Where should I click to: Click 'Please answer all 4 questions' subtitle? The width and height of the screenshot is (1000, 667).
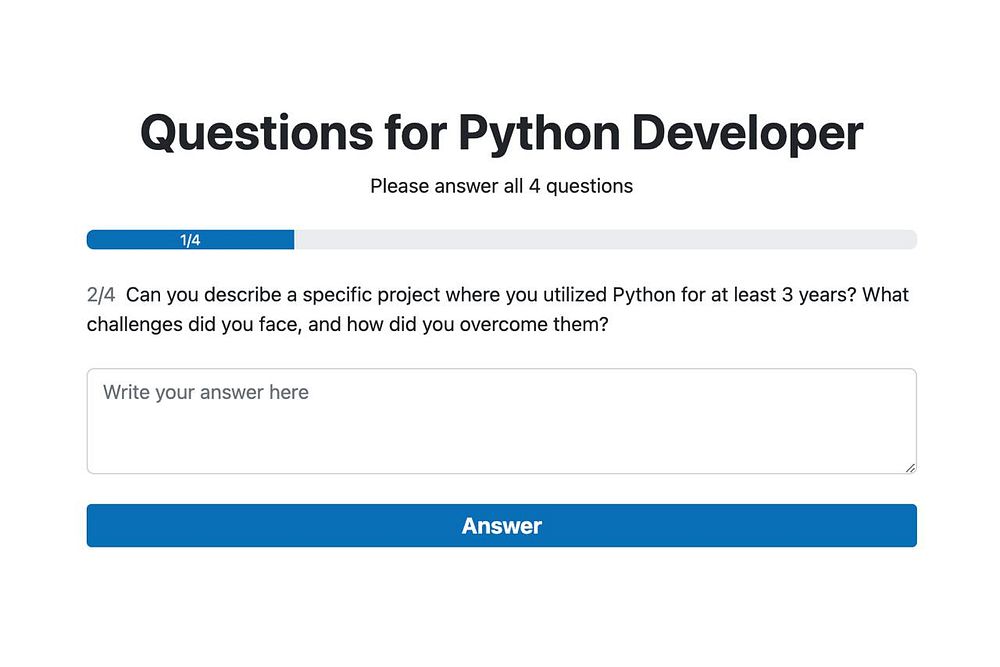(501, 186)
